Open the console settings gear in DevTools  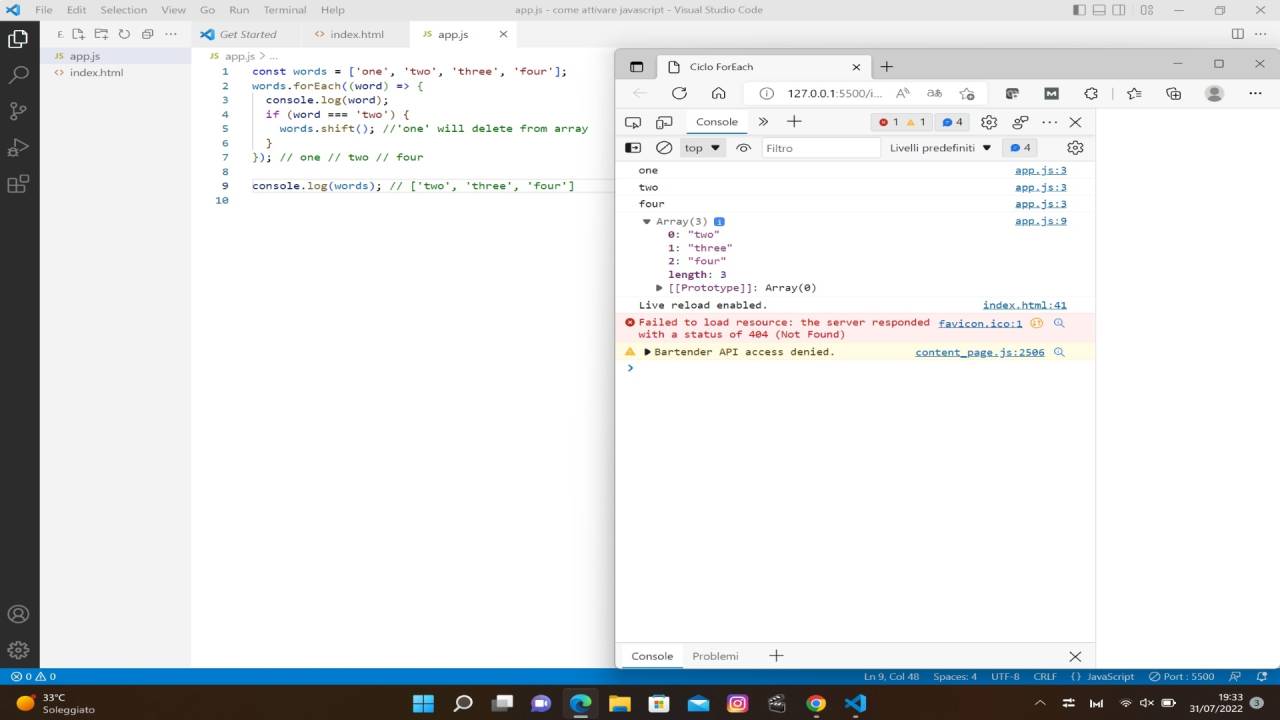pos(1074,147)
